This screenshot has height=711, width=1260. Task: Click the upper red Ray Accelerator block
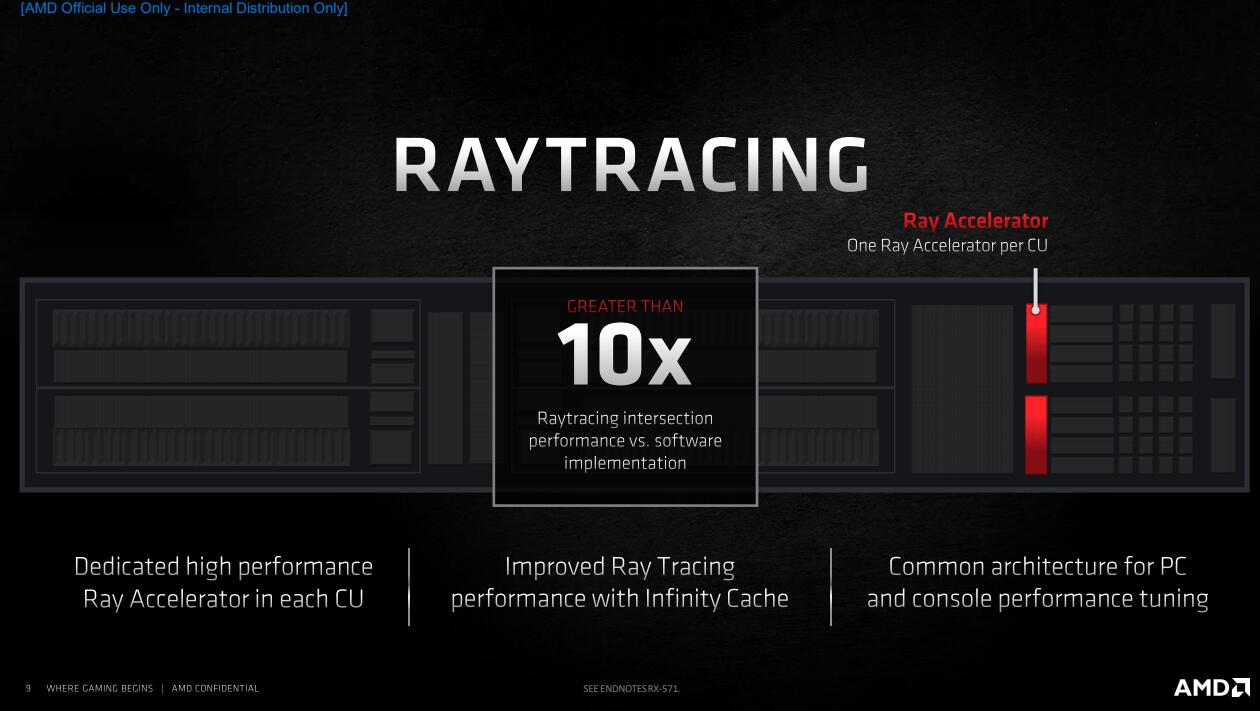[1036, 344]
